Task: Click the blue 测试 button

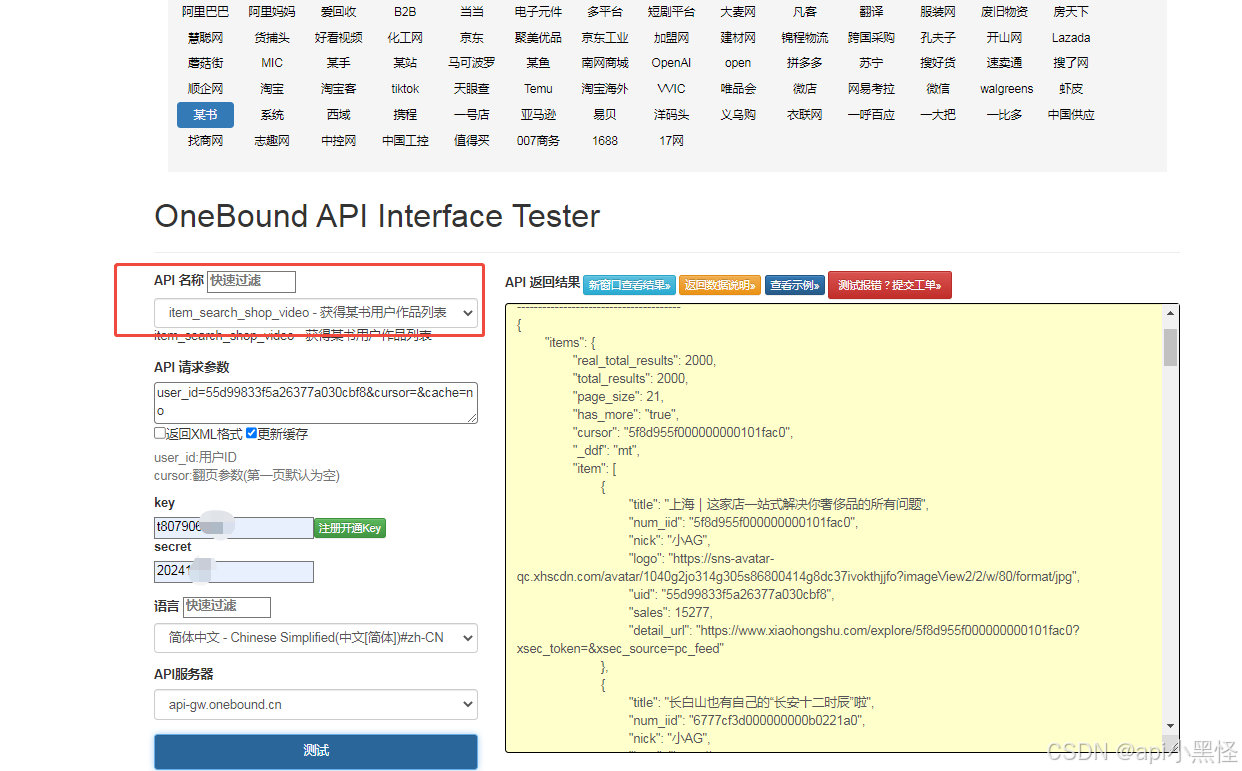Action: [316, 750]
